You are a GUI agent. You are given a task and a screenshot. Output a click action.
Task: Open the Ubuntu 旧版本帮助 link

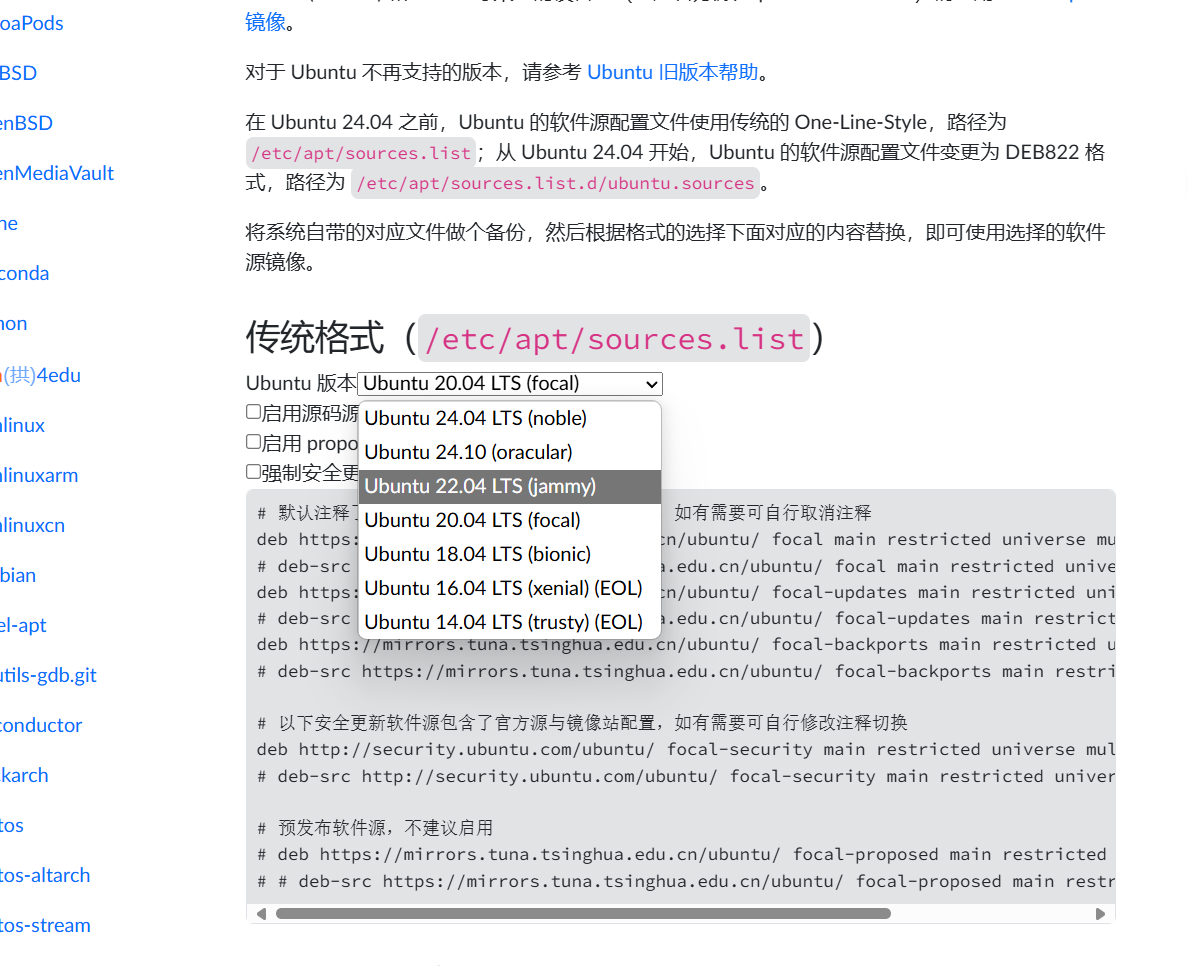pos(673,72)
